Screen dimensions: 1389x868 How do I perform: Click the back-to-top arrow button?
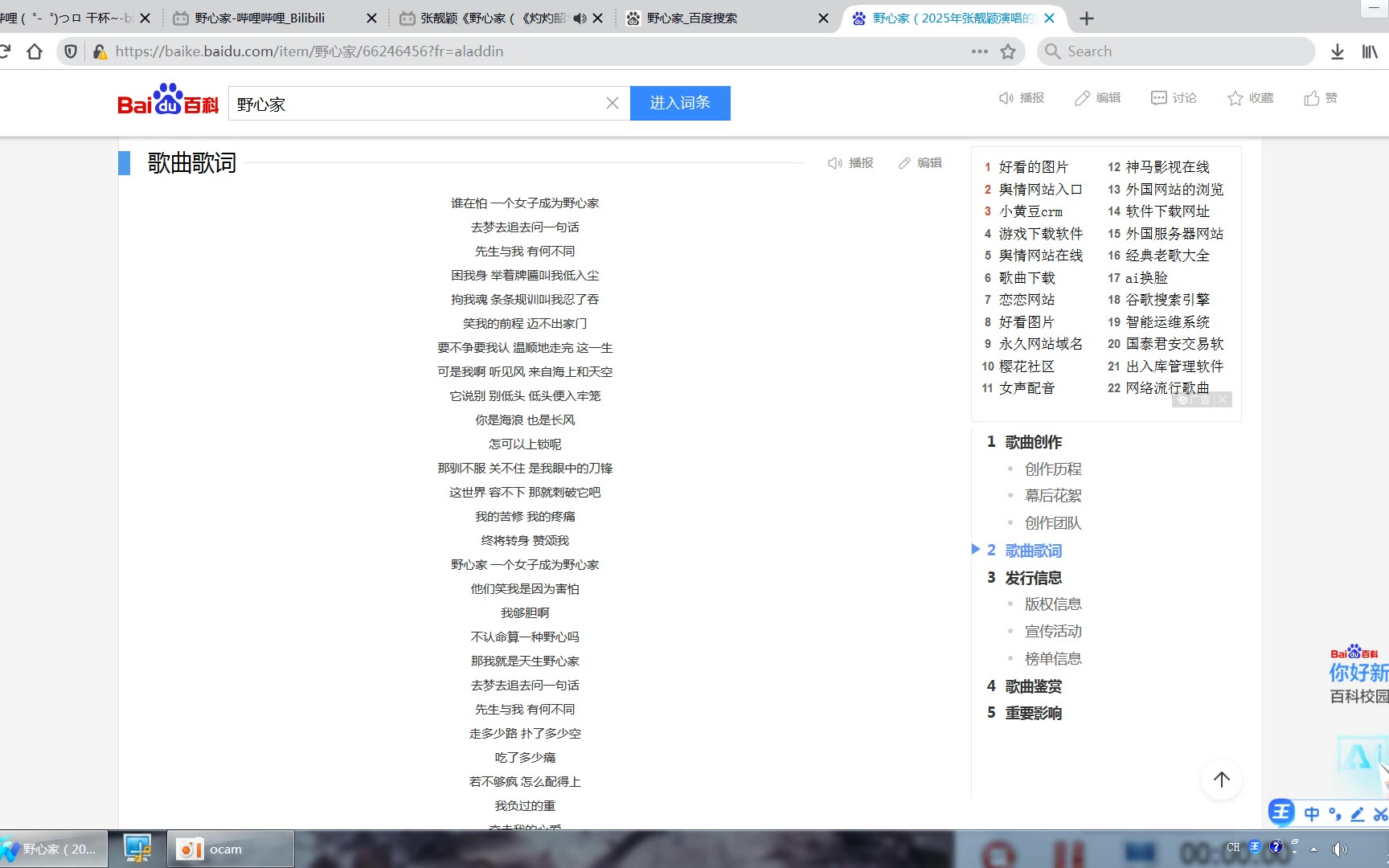(x=1221, y=780)
